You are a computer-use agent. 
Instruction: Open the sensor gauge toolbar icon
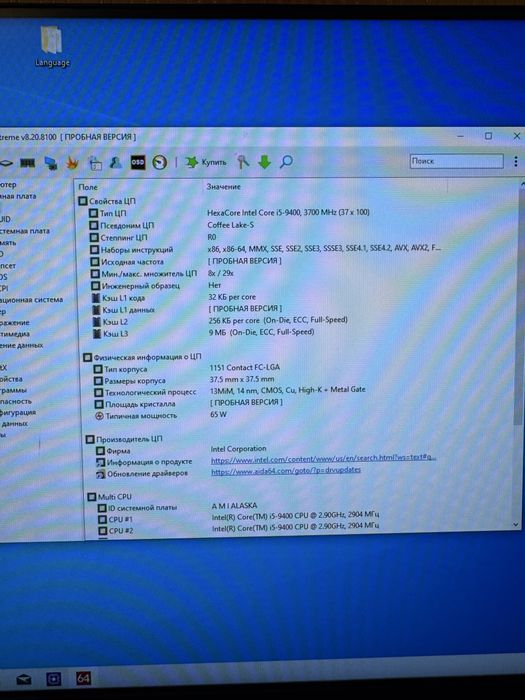coord(159,162)
